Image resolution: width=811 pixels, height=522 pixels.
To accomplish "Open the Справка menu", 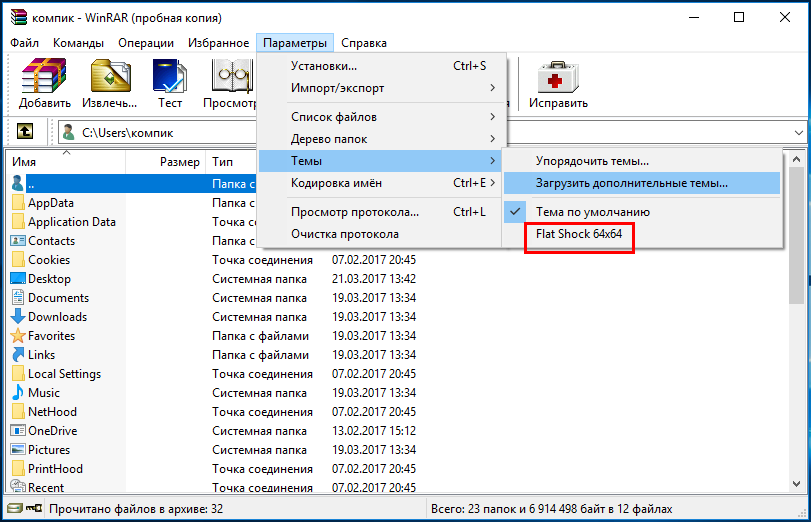I will pyautogui.click(x=364, y=43).
